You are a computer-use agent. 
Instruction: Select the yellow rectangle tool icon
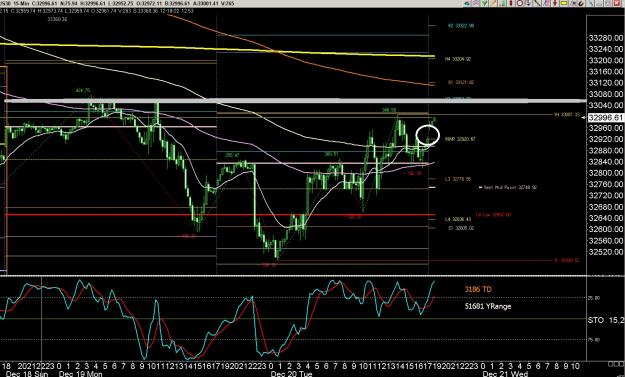tap(564, 3)
